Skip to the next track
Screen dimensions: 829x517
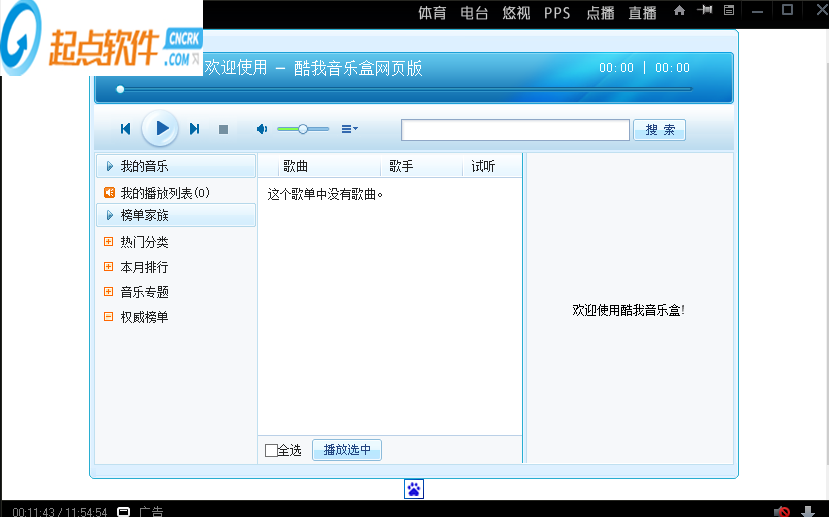click(195, 129)
